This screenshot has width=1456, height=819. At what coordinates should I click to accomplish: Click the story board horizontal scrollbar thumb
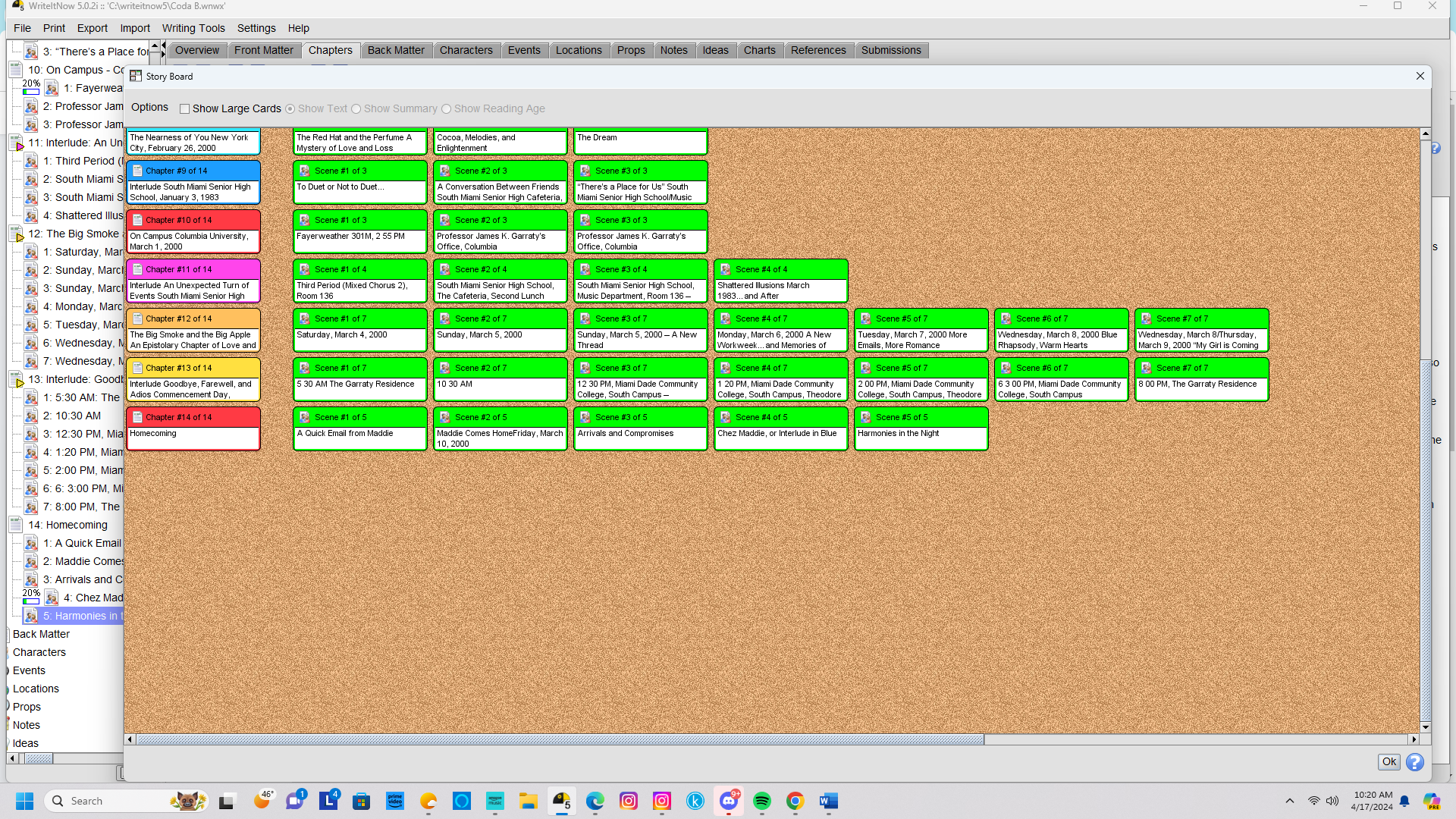560,739
